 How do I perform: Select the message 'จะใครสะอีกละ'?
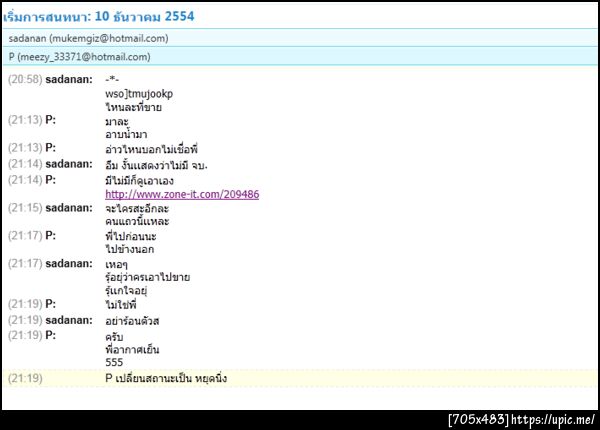click(x=137, y=208)
